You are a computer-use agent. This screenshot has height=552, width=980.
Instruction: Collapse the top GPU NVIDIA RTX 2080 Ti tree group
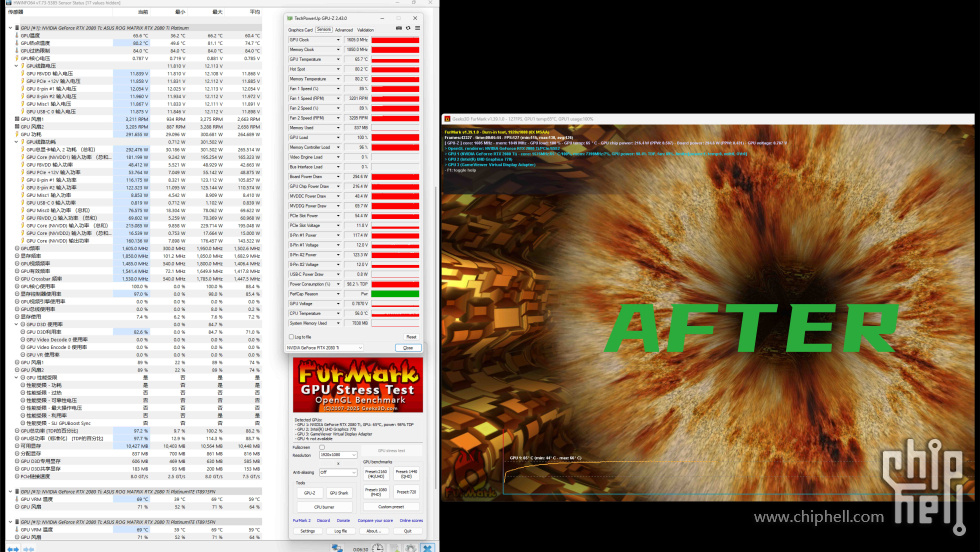click(10, 28)
